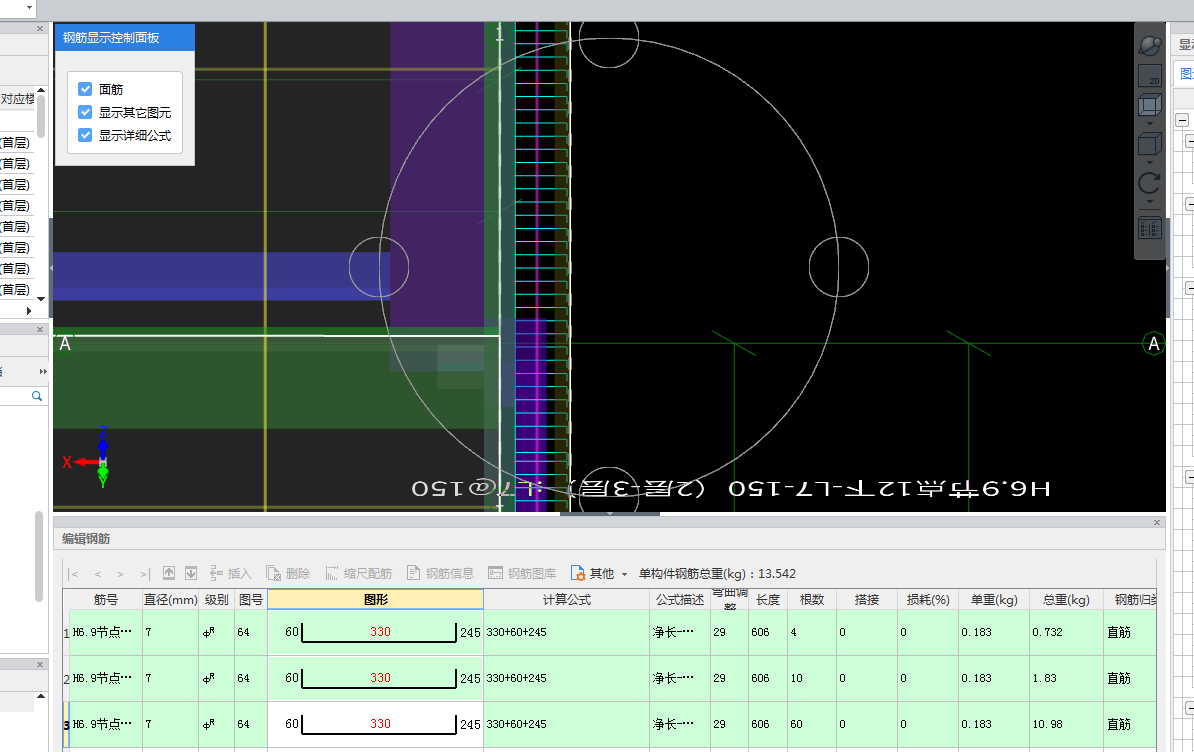Open 其他 dropdown menu
Viewport: 1194px width, 752px height.
599,573
